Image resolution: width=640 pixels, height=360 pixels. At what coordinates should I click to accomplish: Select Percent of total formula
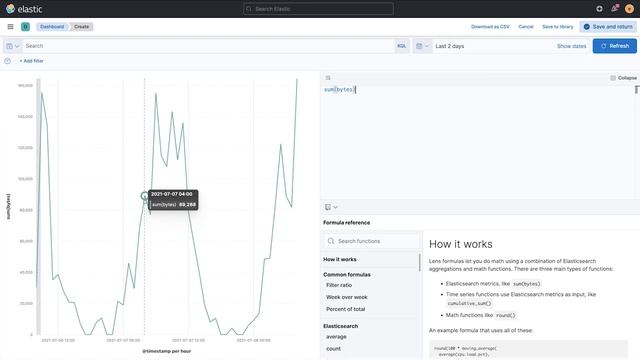tap(345, 309)
